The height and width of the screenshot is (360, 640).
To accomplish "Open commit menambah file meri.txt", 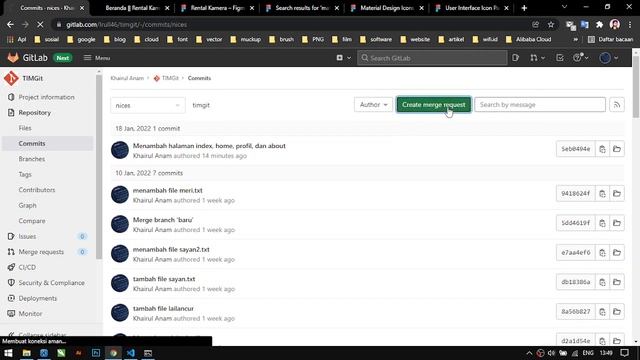I will coord(167,190).
